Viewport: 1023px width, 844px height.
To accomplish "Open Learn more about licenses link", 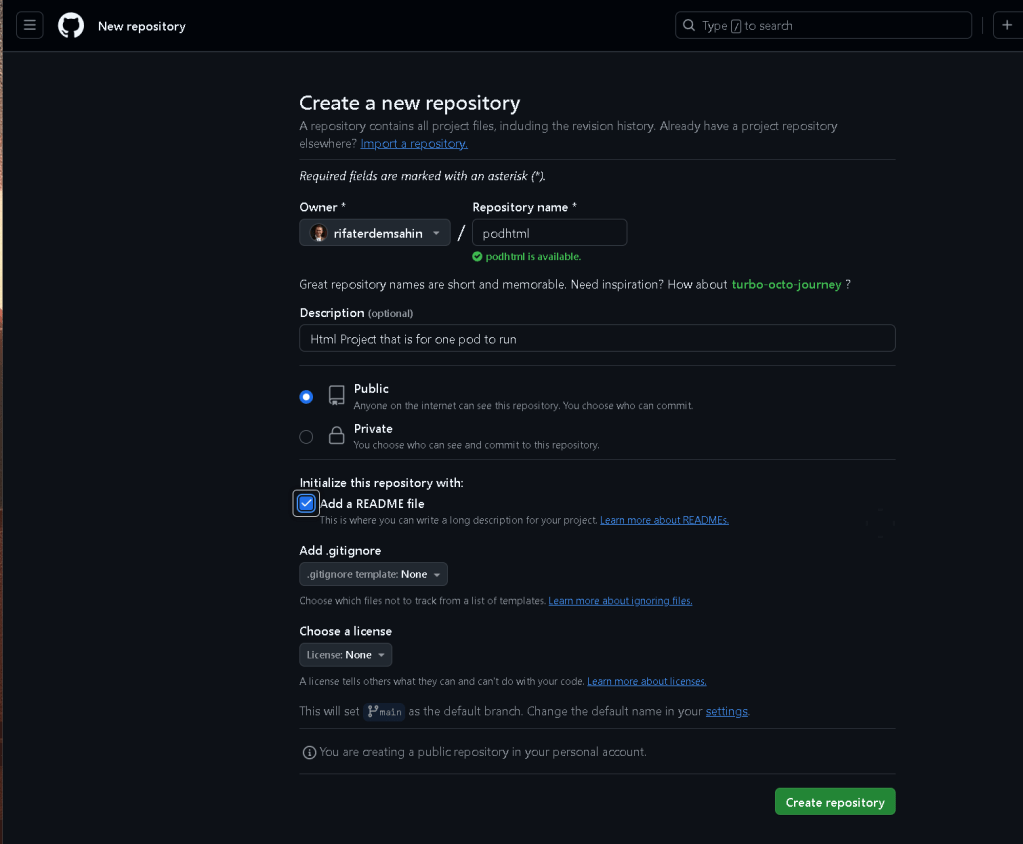I will pos(647,681).
